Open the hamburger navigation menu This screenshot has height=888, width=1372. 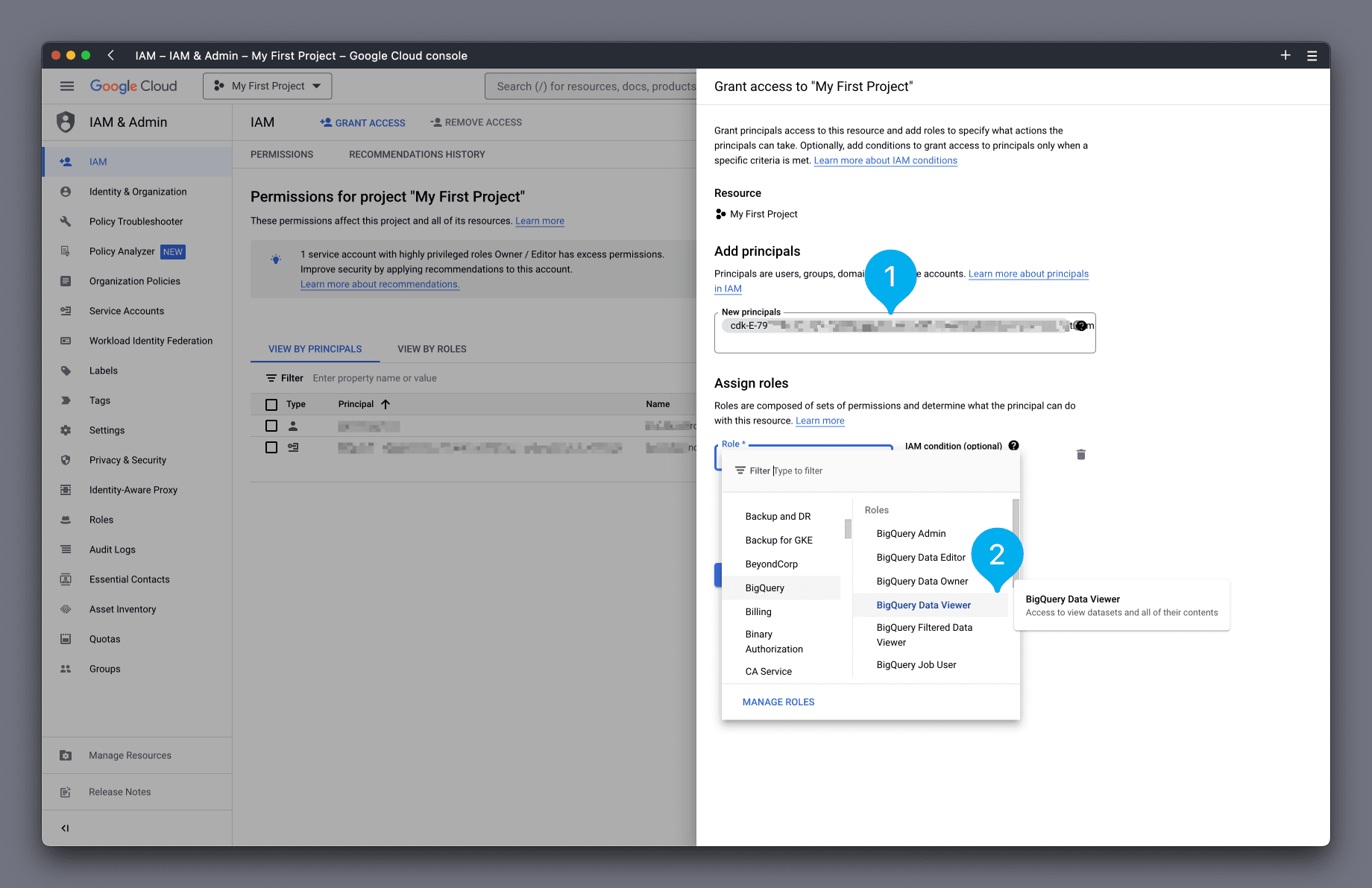tap(67, 86)
